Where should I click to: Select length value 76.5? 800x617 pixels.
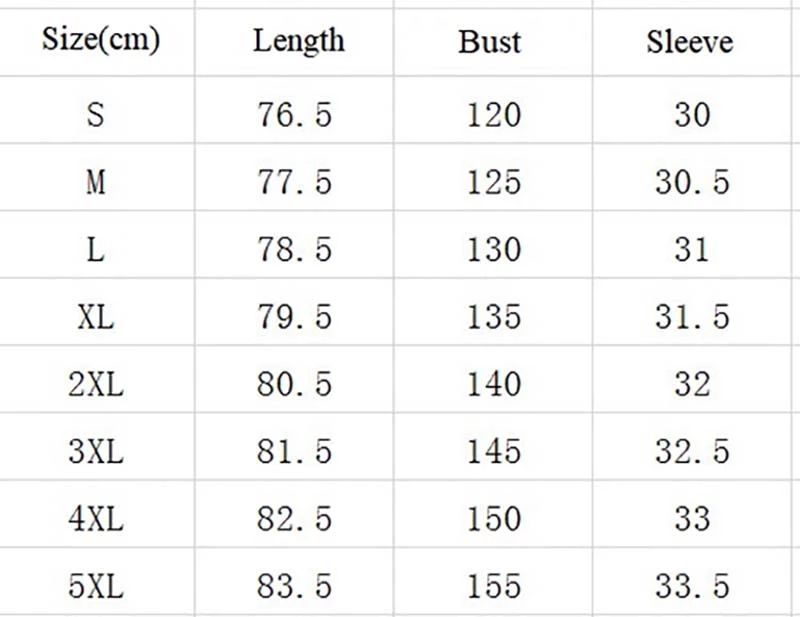pyautogui.click(x=294, y=115)
